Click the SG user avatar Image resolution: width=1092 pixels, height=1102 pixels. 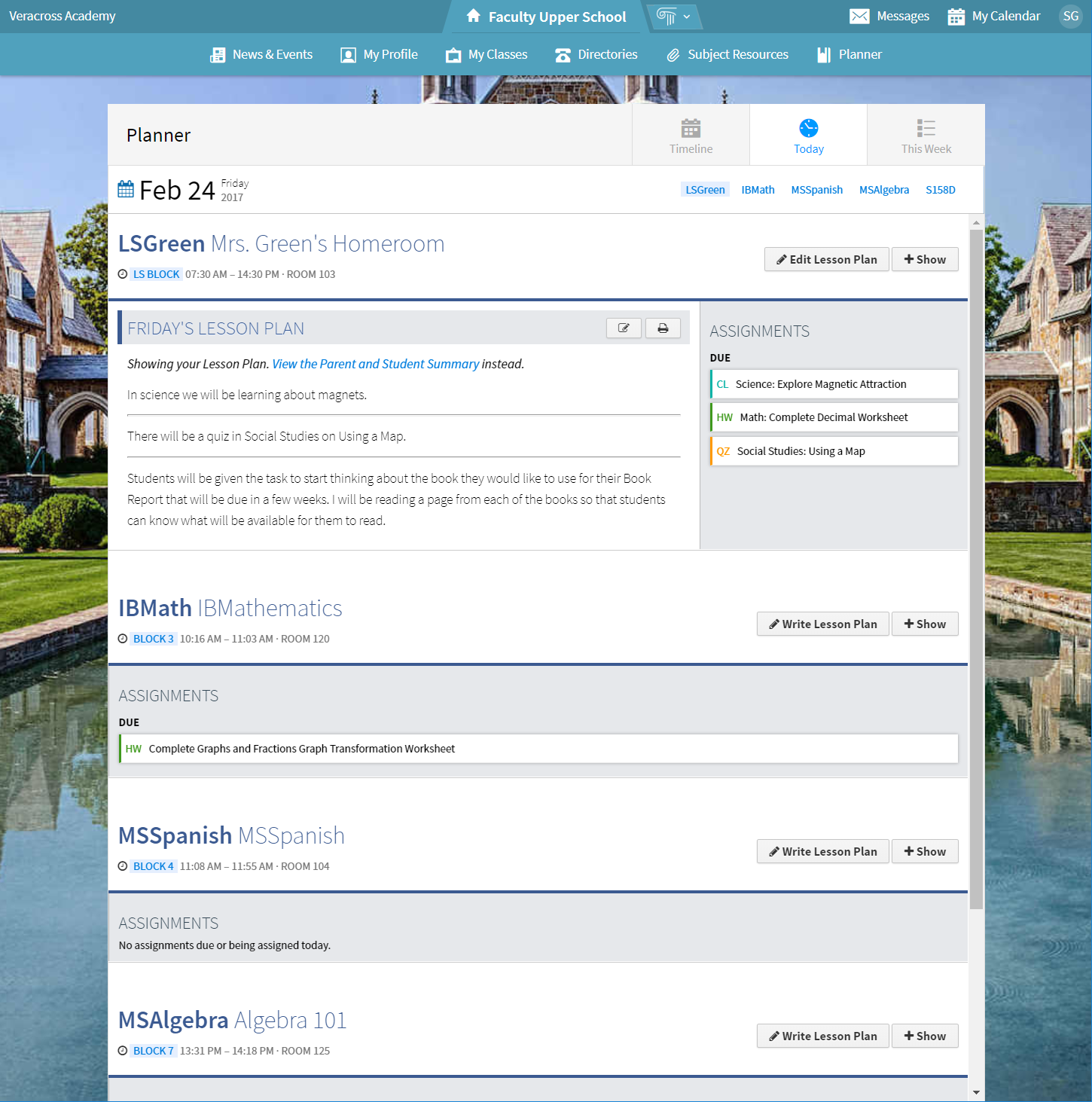(1070, 17)
